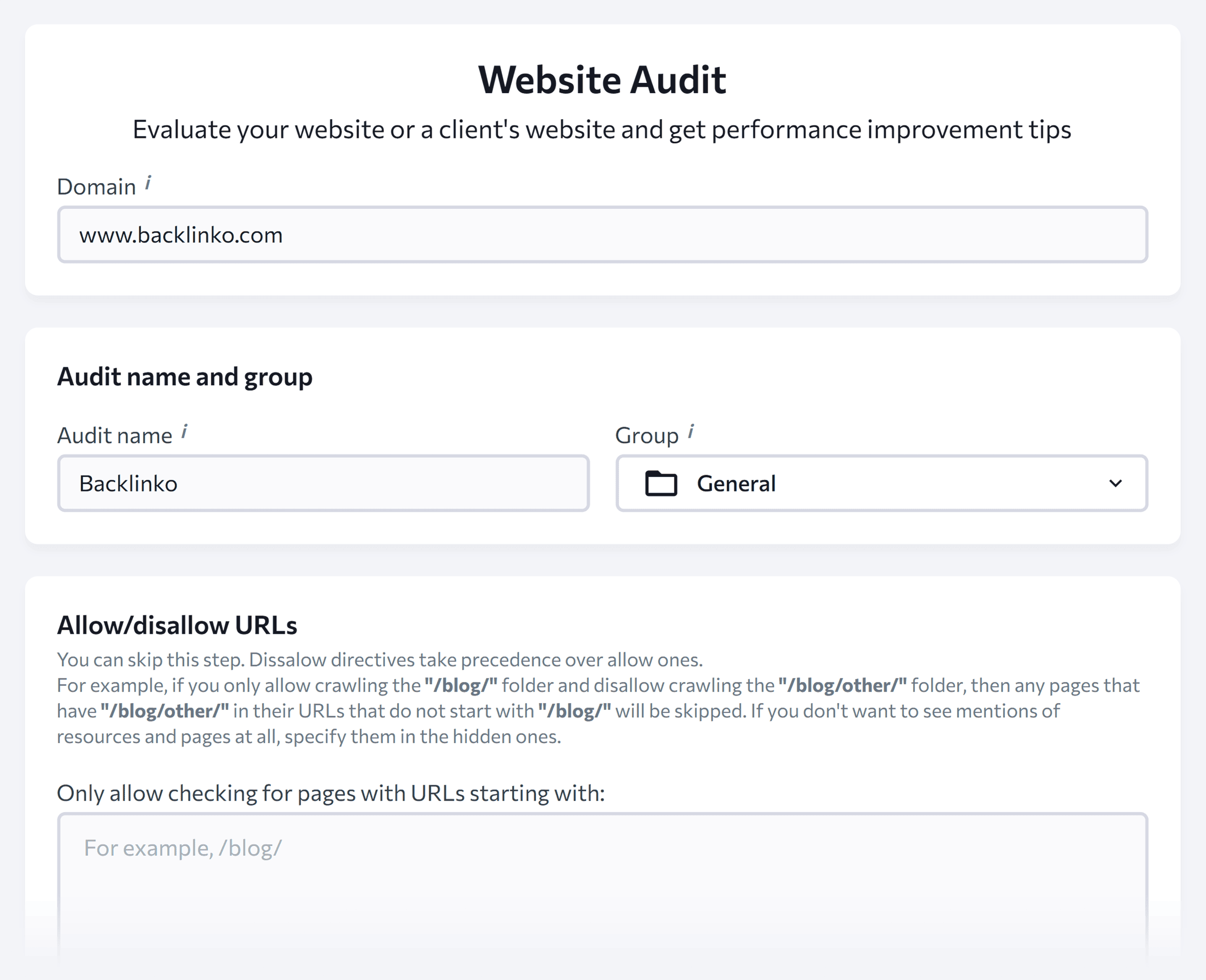Image resolution: width=1206 pixels, height=980 pixels.
Task: Click the Group field label
Action: [646, 435]
